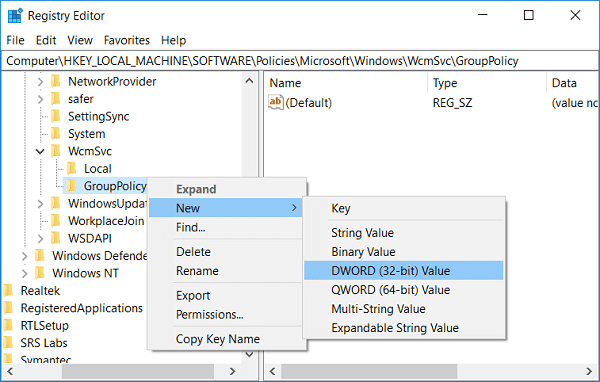Open the File menu
The width and height of the screenshot is (600, 382).
[x=15, y=40]
